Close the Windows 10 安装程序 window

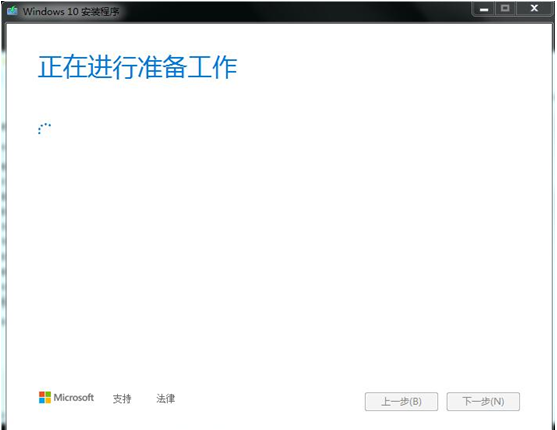point(534,9)
